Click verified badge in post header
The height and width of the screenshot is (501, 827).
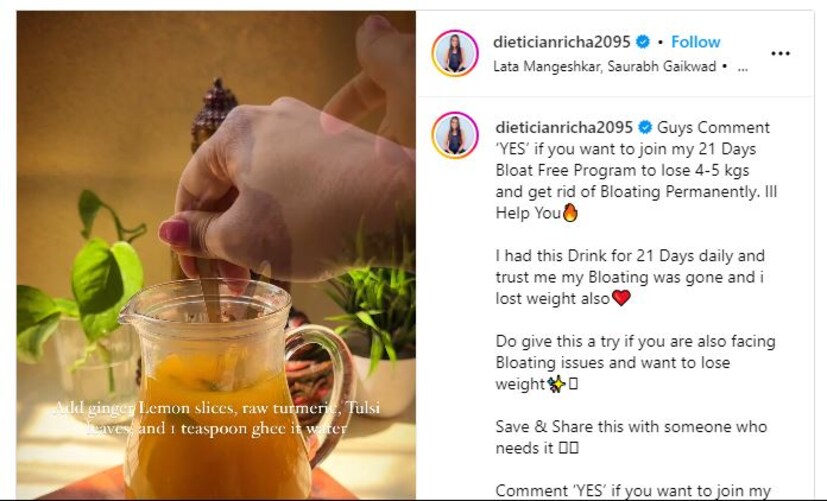click(642, 42)
